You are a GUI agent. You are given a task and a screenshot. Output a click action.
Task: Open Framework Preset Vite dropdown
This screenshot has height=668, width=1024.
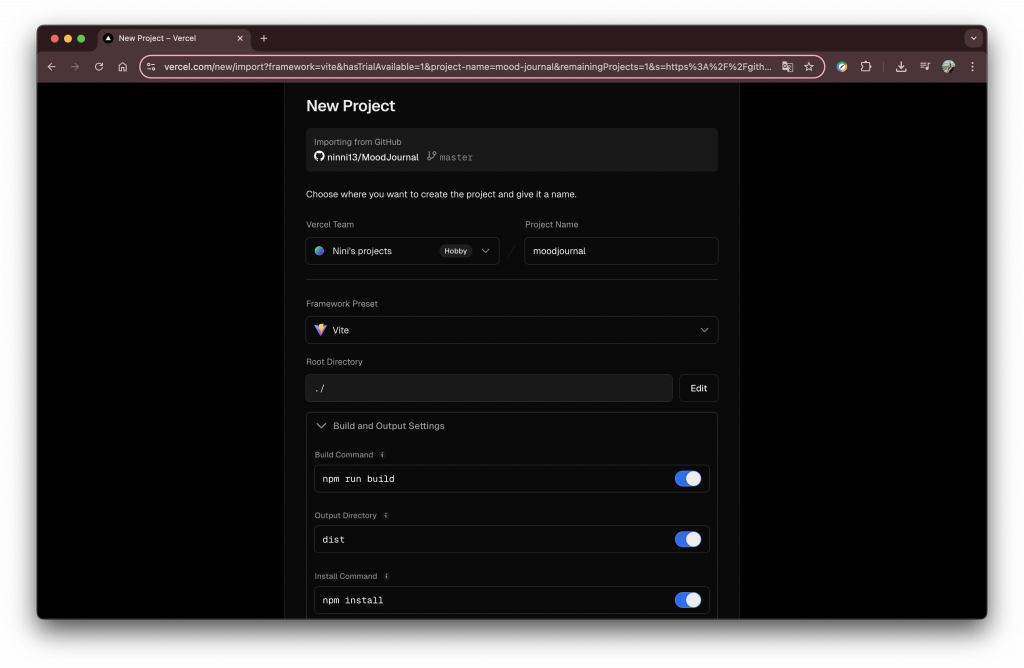point(511,330)
